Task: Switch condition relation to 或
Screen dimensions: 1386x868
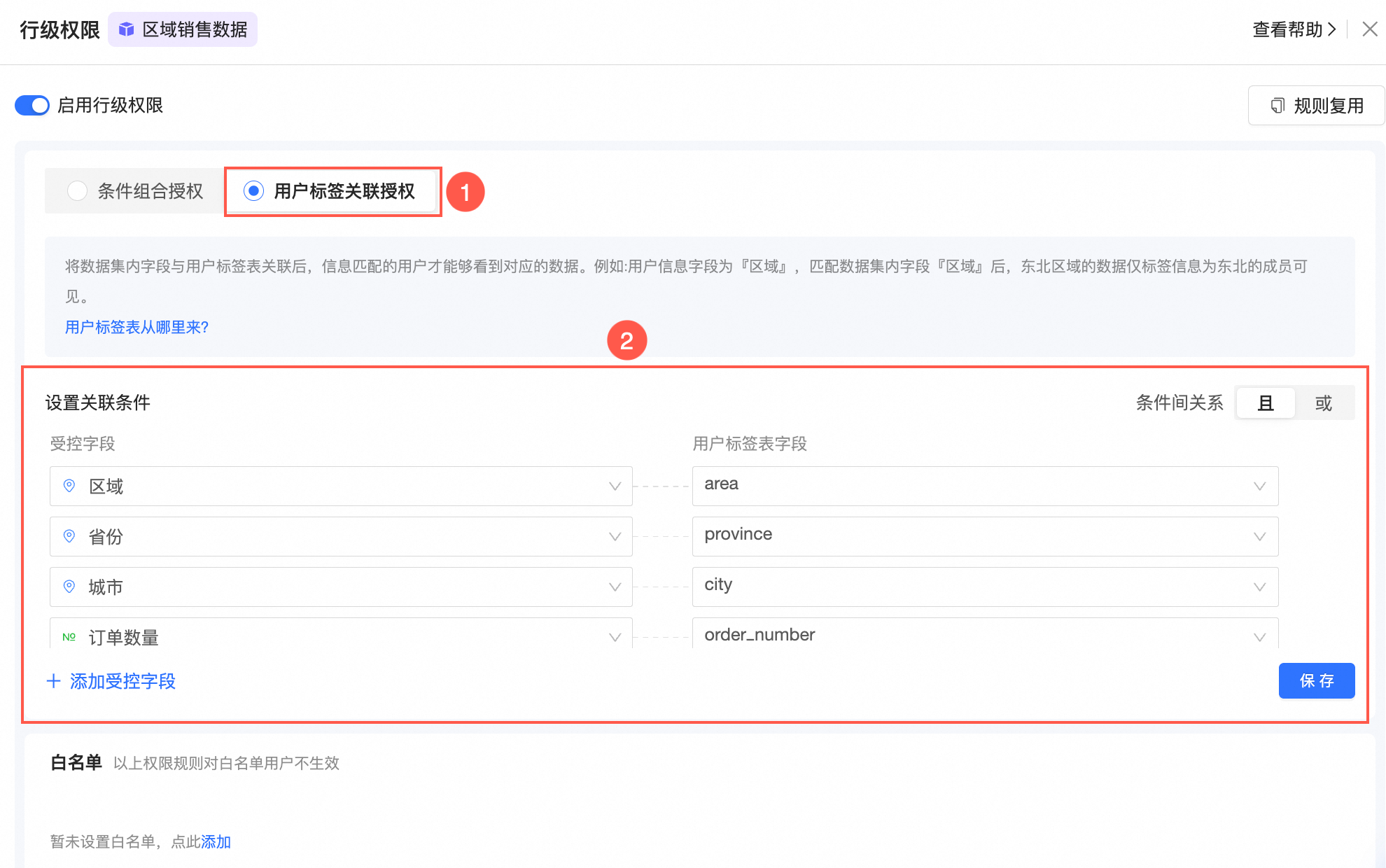Action: pyautogui.click(x=1323, y=403)
